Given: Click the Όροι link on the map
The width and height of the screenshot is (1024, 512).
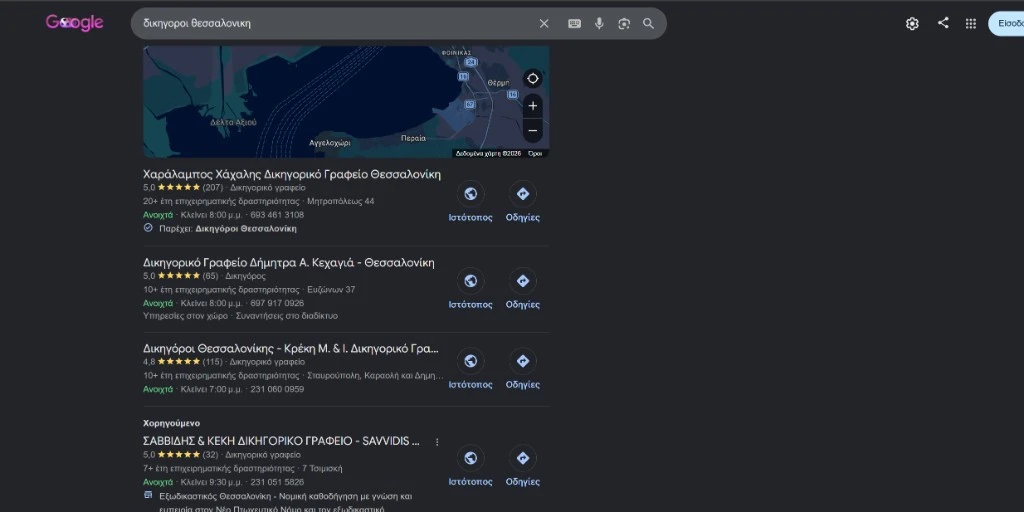Looking at the screenshot, I should [535, 153].
